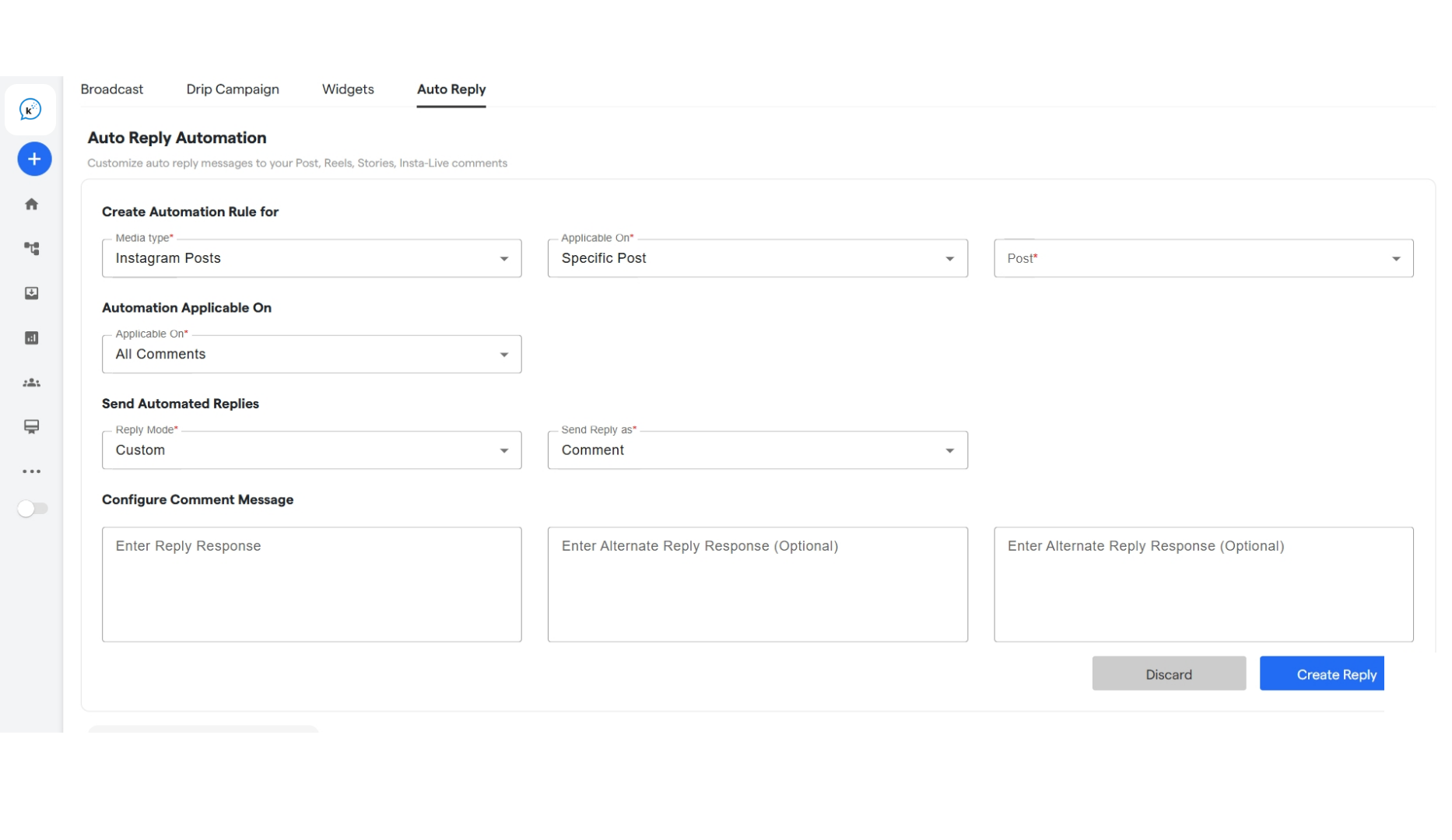This screenshot has height=840, width=1452.
Task: Click the blue plus create button
Action: click(x=34, y=159)
